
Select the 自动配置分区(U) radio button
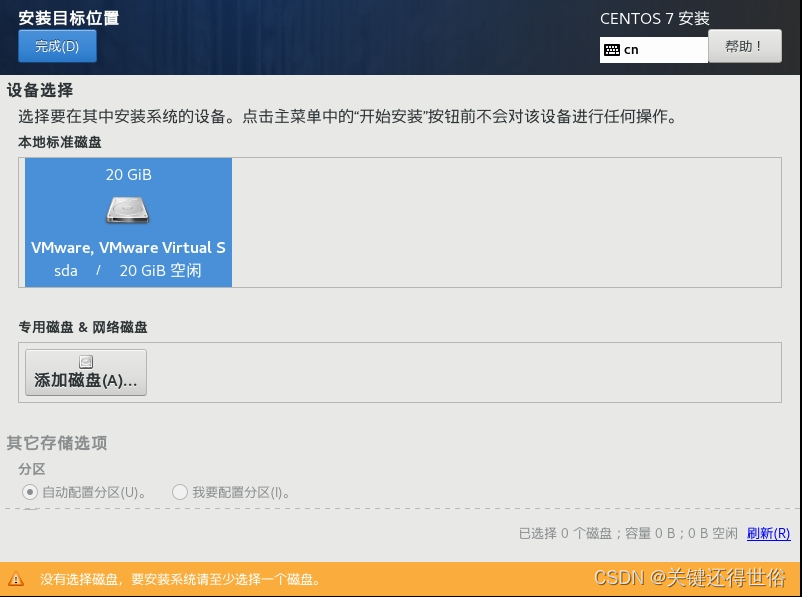tap(30, 492)
